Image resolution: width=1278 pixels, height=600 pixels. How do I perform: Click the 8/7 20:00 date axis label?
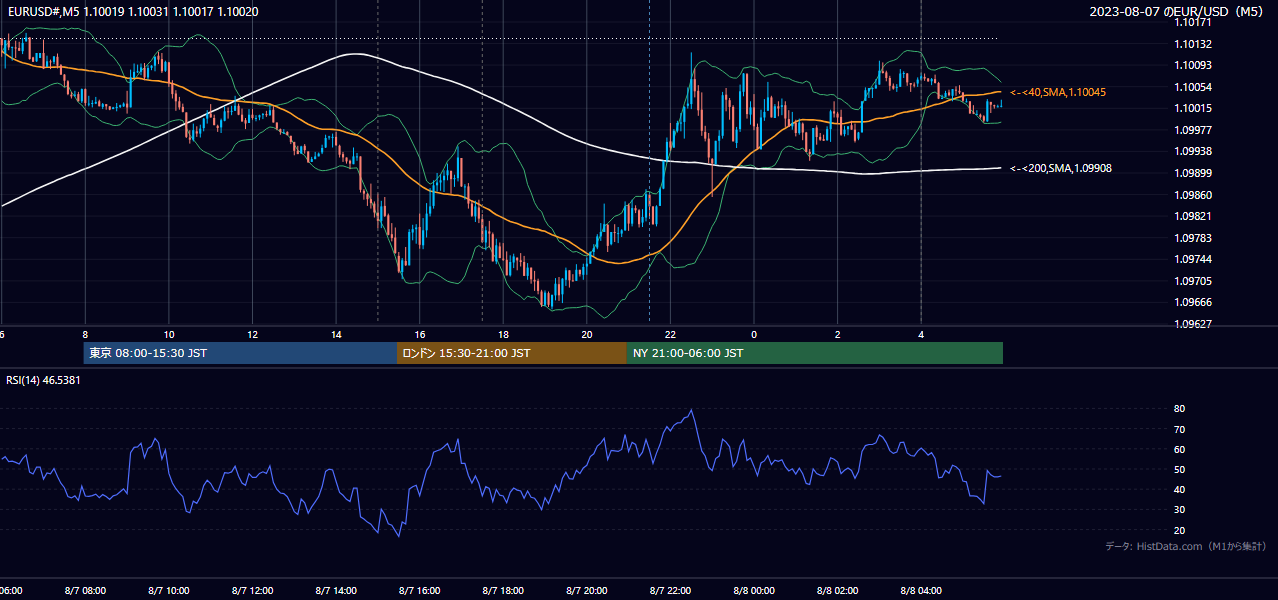(x=587, y=591)
